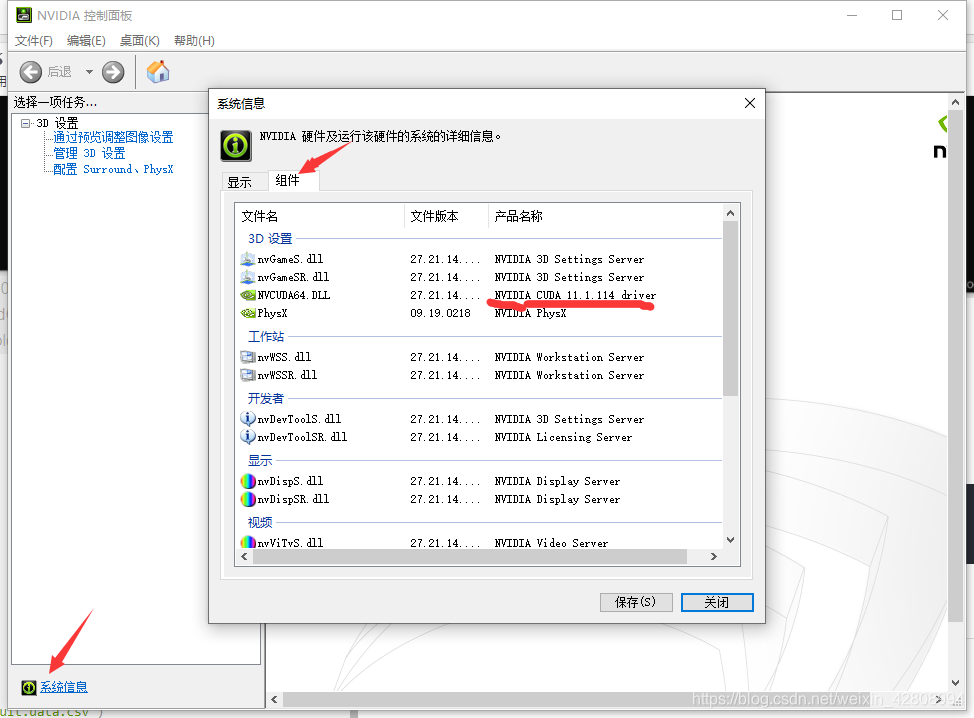This screenshot has width=974, height=718.
Task: Select the PhysX file icon
Action: pyautogui.click(x=248, y=313)
